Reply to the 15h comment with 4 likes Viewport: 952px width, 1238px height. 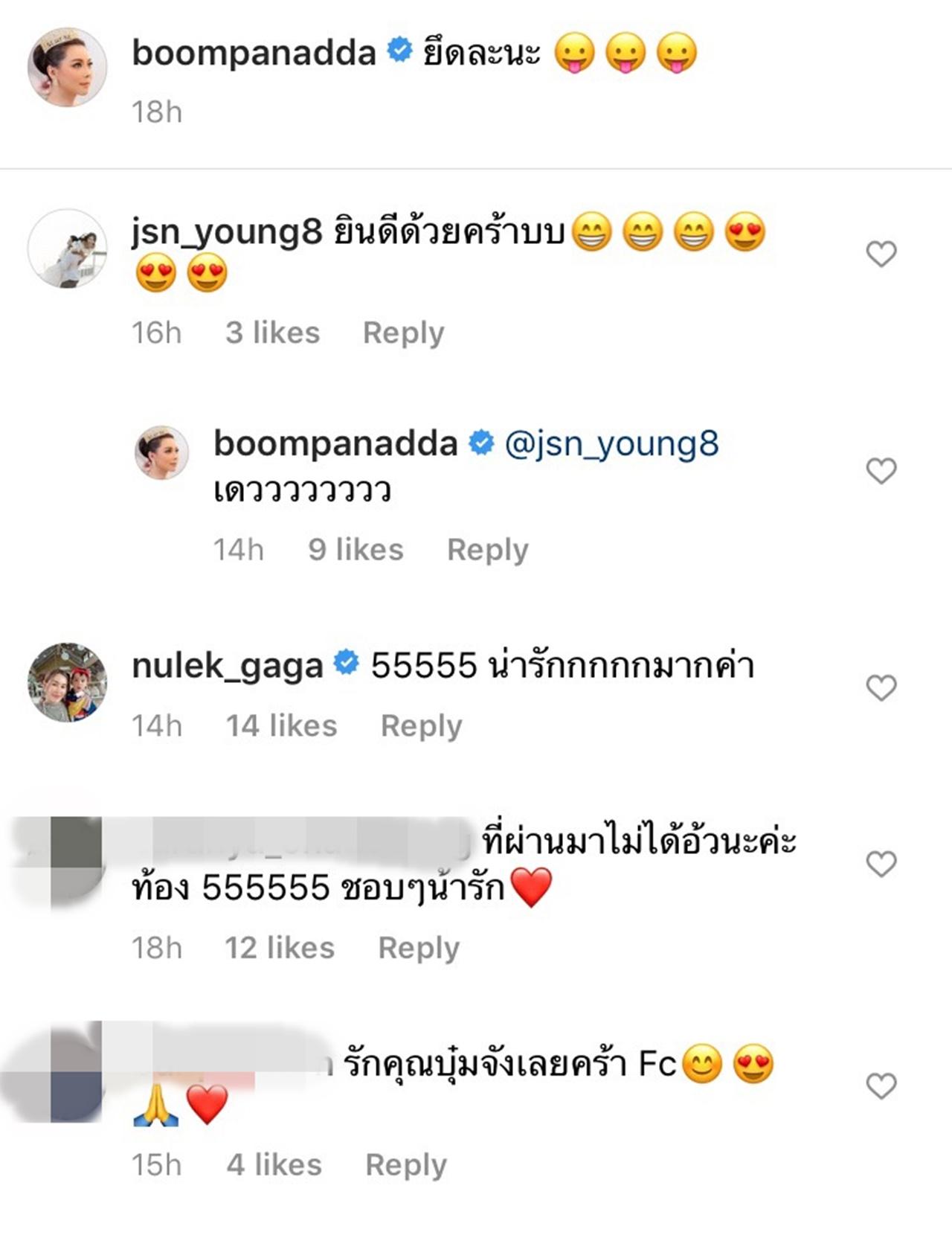click(x=406, y=1164)
